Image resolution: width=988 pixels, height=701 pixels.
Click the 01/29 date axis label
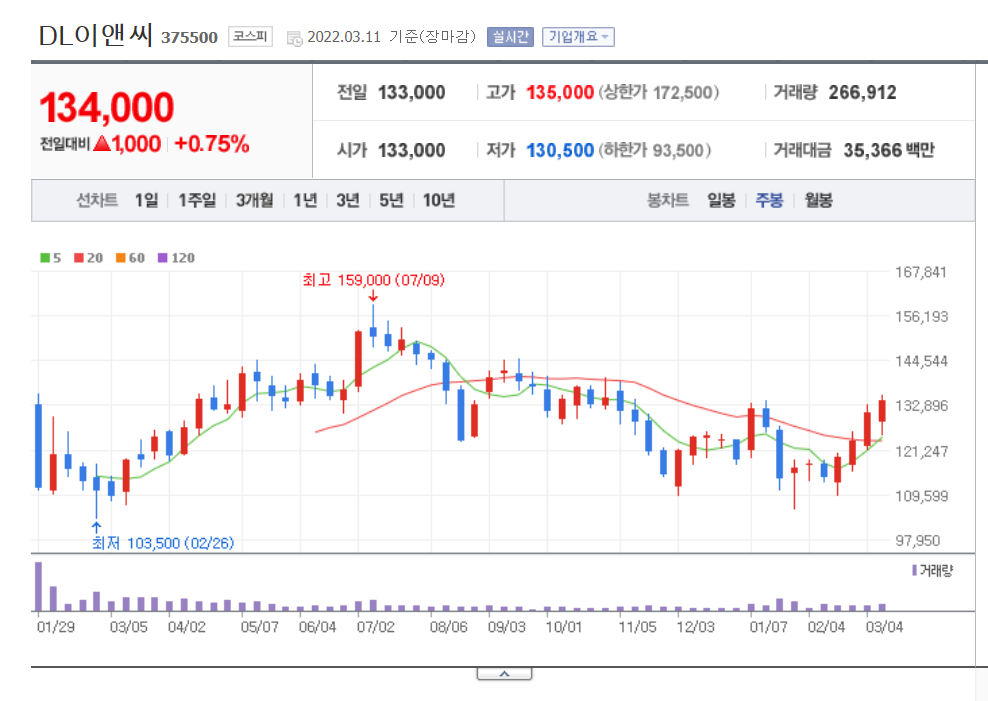[55, 627]
